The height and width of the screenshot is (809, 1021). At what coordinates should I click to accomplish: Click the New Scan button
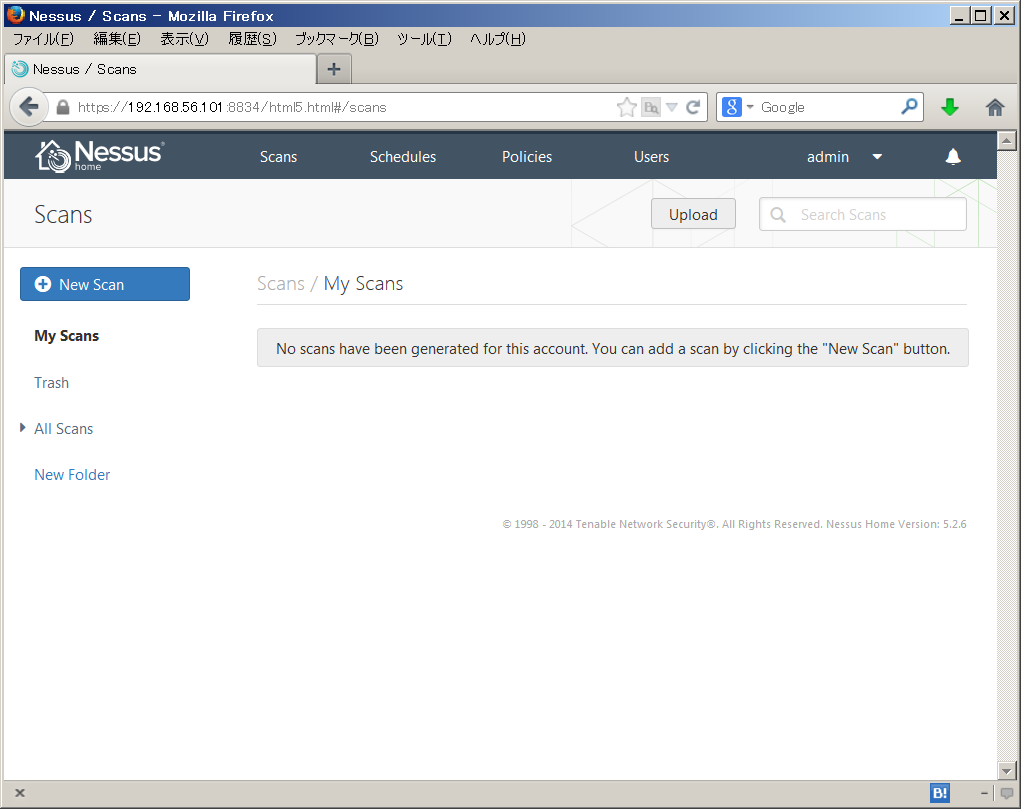105,284
